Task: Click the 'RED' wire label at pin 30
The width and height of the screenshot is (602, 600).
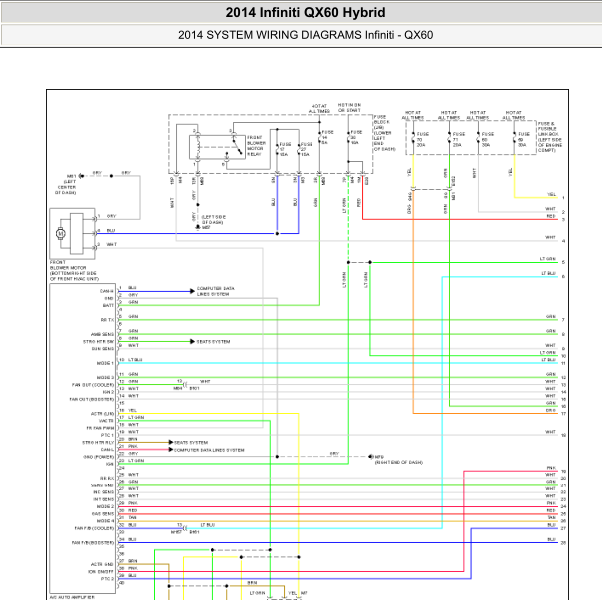Action: point(132,510)
